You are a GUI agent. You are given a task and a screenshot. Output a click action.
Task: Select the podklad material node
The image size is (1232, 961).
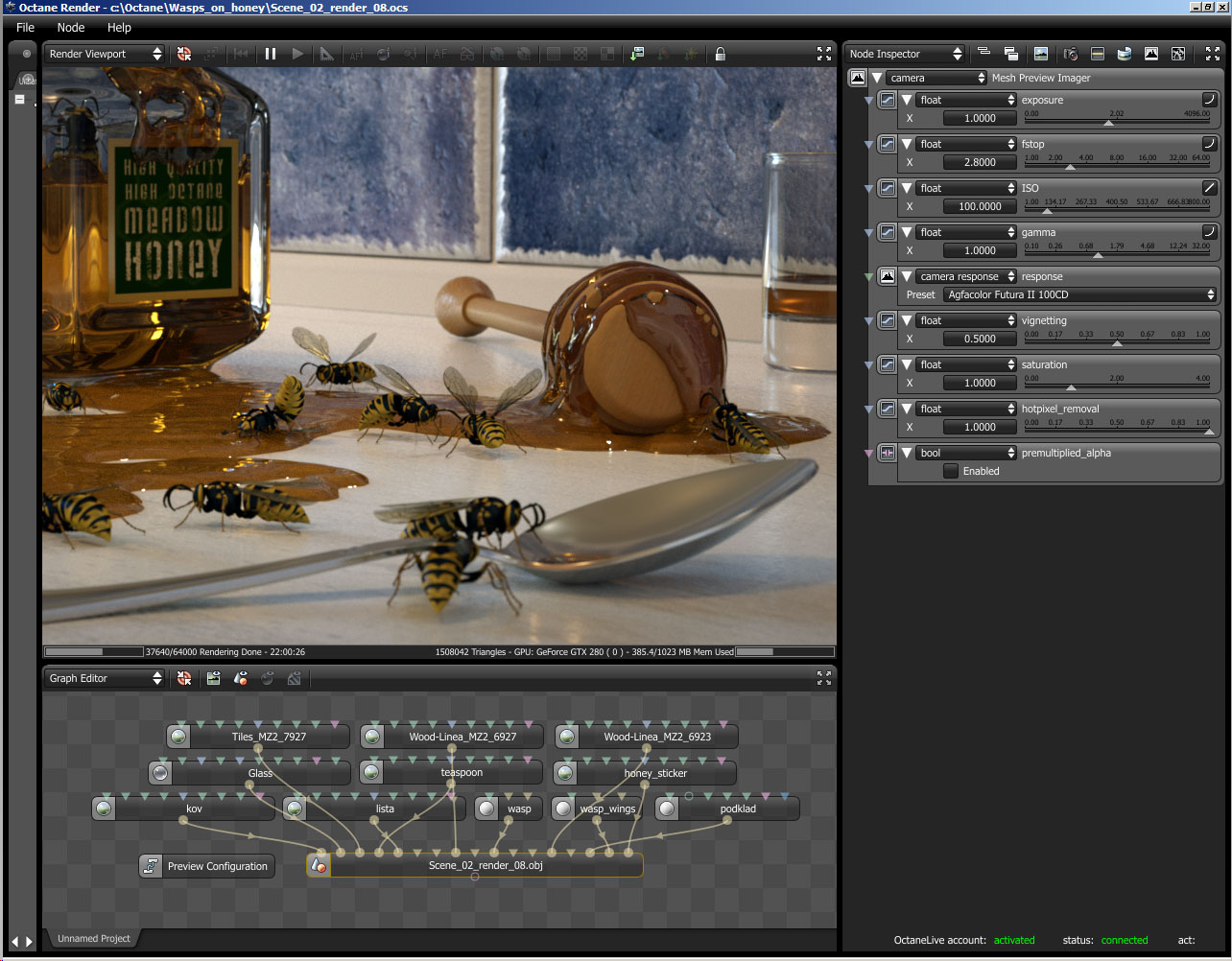727,809
